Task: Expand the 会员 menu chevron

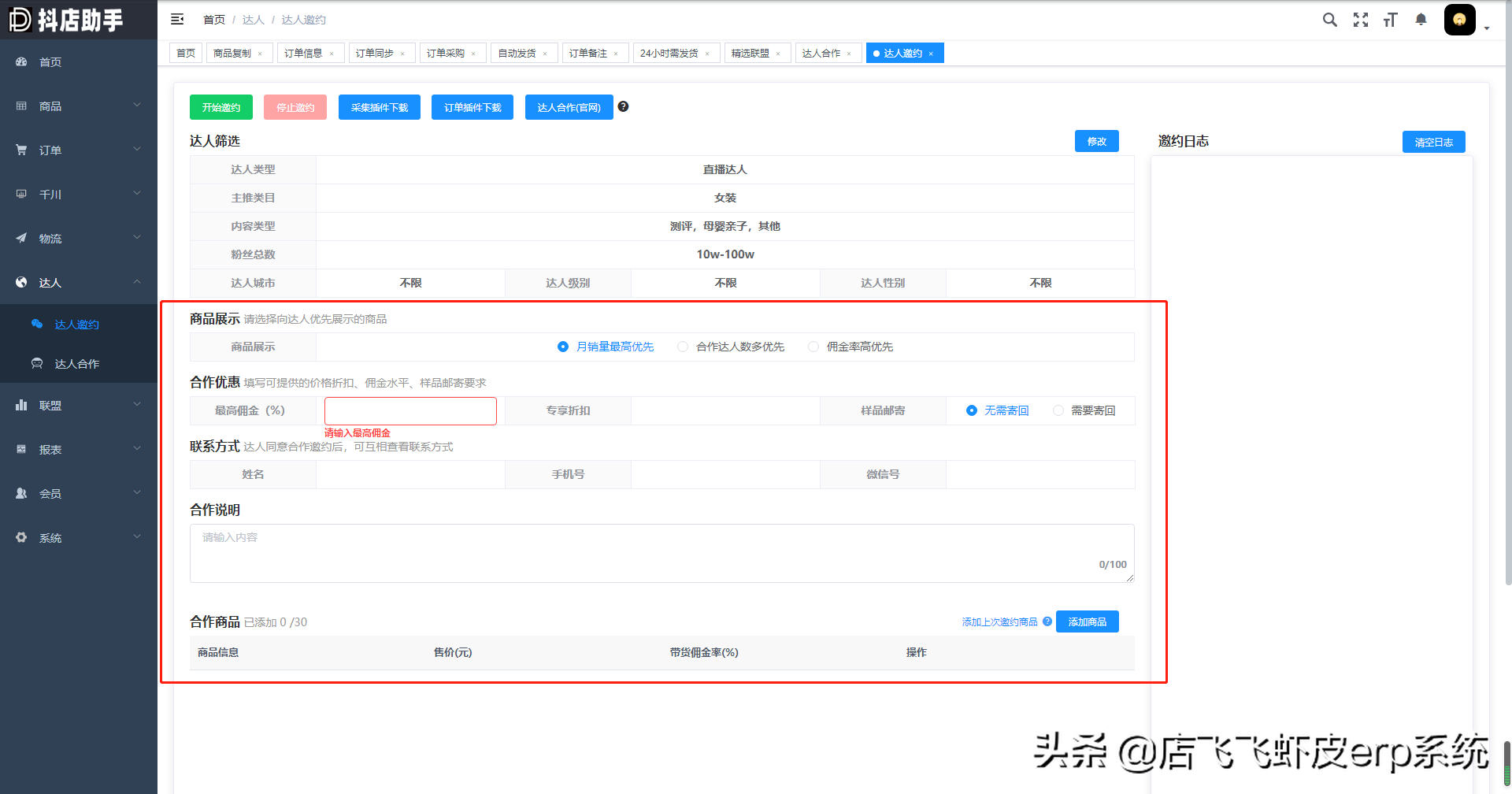Action: [x=137, y=492]
